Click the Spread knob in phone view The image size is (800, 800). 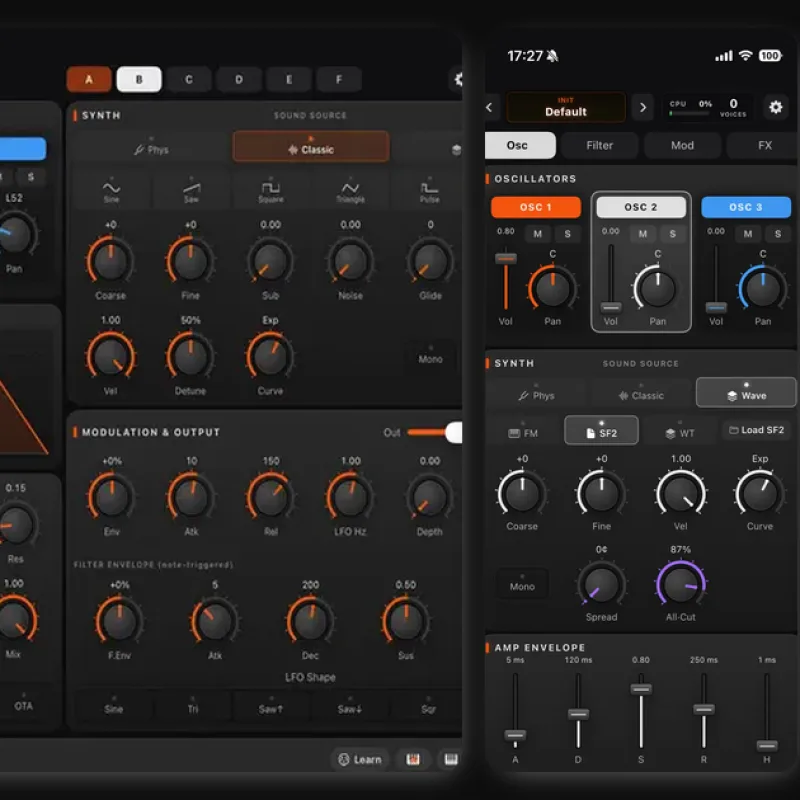(x=602, y=584)
